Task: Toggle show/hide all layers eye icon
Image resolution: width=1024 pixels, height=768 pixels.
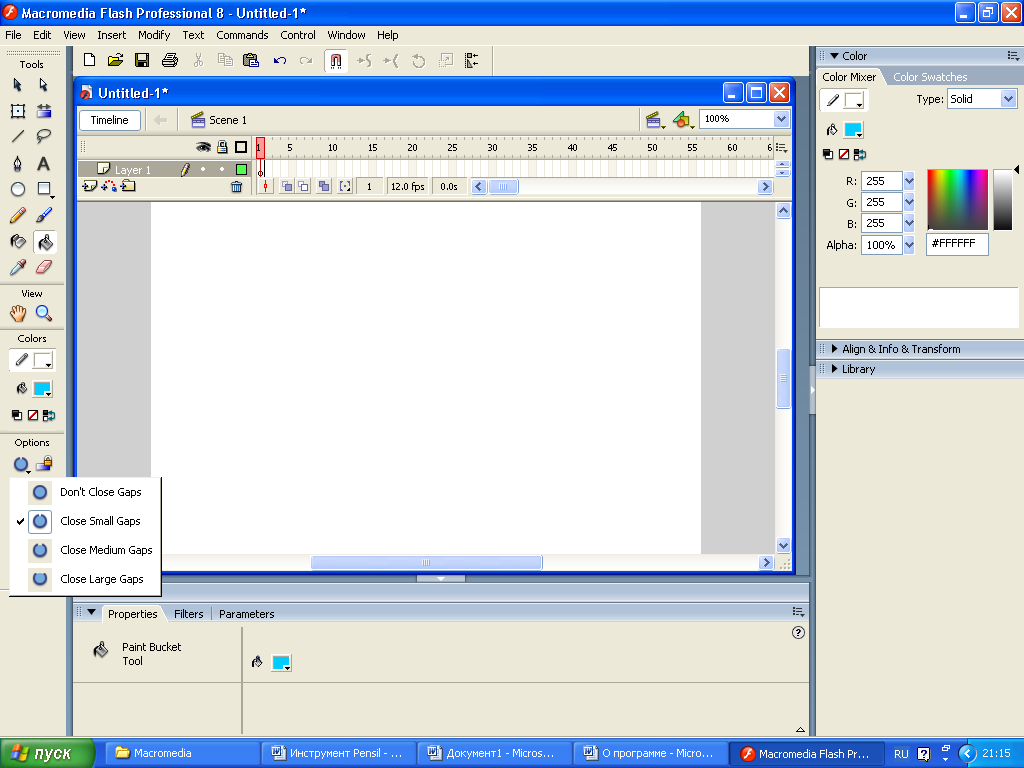Action: pos(204,147)
